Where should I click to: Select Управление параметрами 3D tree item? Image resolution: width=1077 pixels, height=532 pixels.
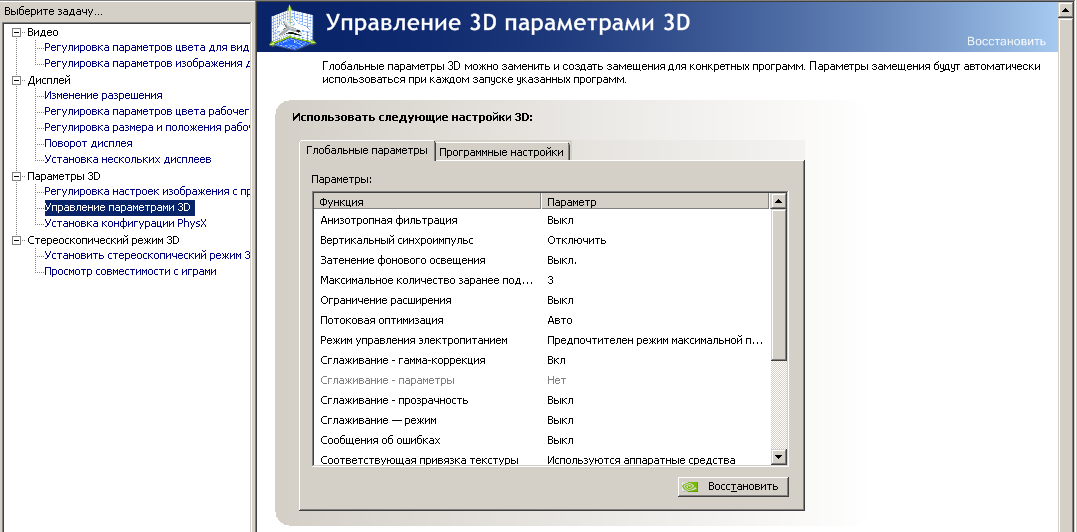(119, 207)
